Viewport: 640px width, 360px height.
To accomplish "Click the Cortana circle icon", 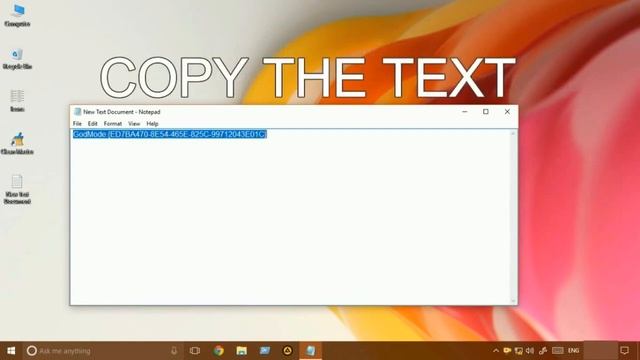I will pos(31,351).
